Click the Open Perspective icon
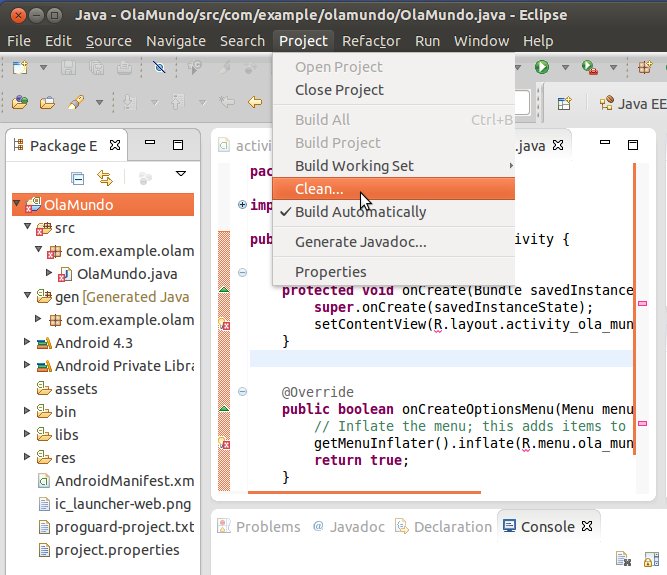 coord(564,103)
